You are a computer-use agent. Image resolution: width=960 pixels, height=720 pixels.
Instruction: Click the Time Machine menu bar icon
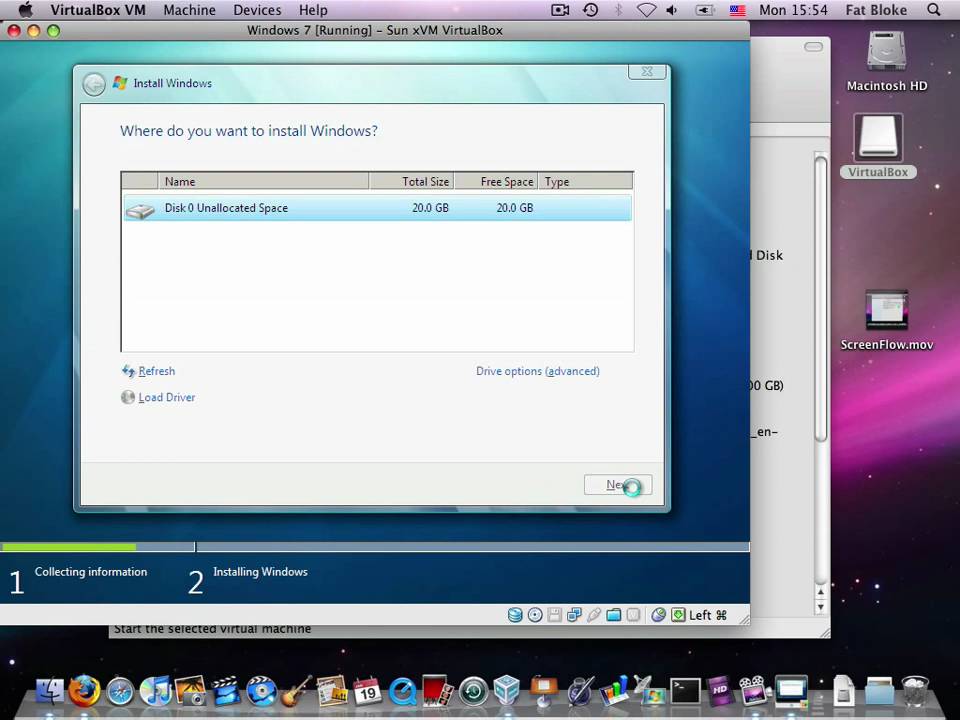tap(590, 10)
